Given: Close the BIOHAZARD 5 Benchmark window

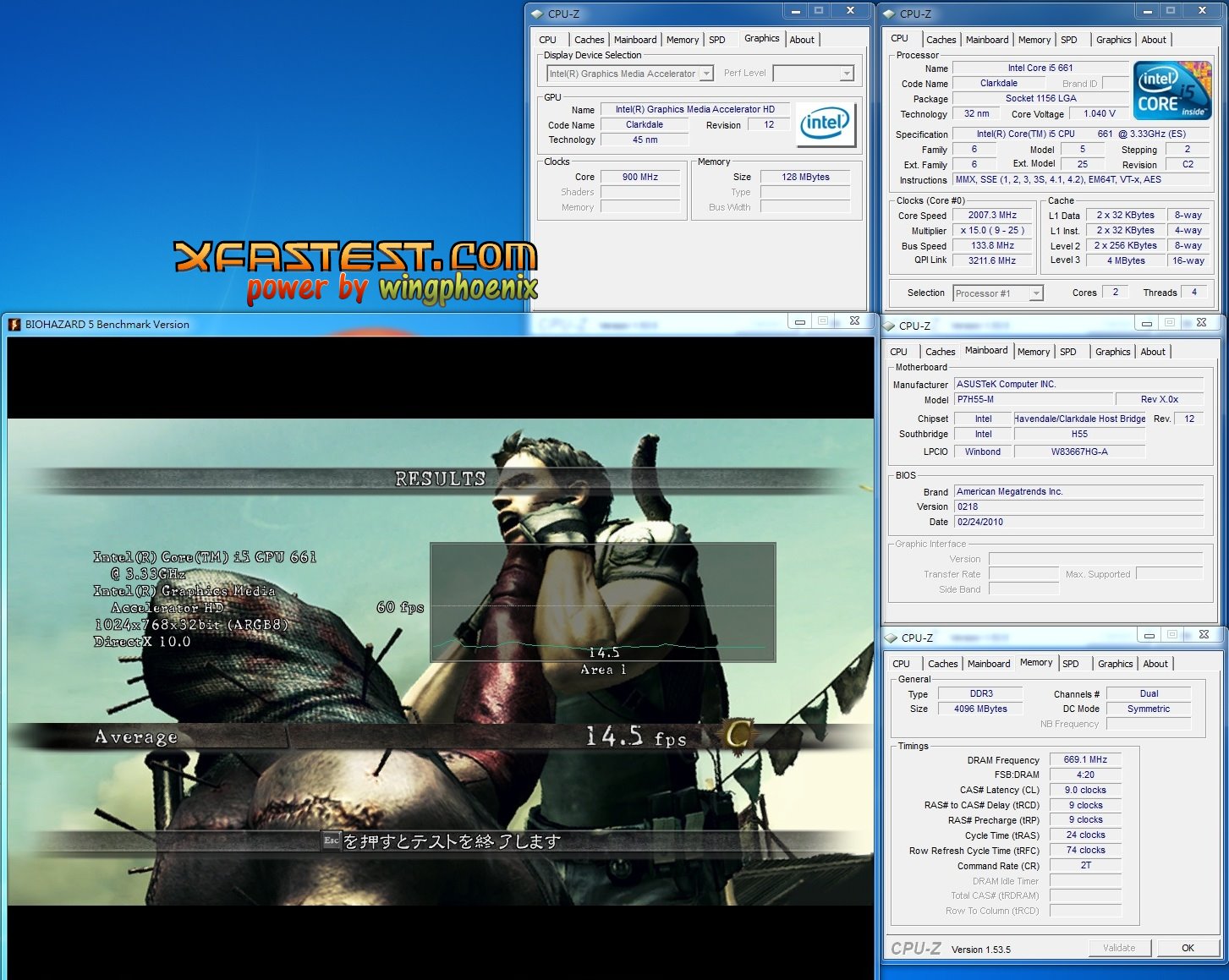Looking at the screenshot, I should pyautogui.click(x=854, y=320).
